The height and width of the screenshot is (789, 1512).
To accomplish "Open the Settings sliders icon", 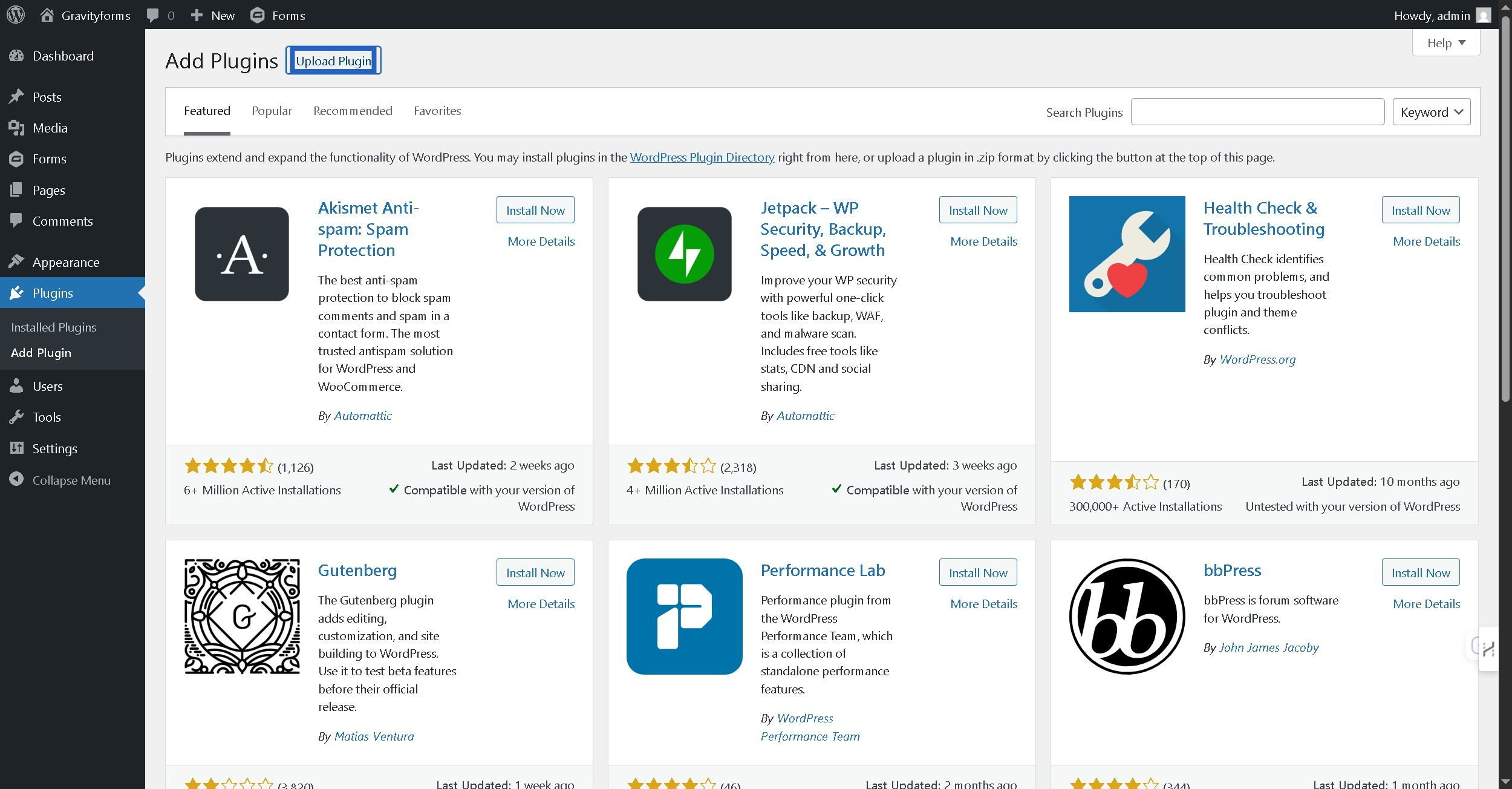I will (16, 448).
